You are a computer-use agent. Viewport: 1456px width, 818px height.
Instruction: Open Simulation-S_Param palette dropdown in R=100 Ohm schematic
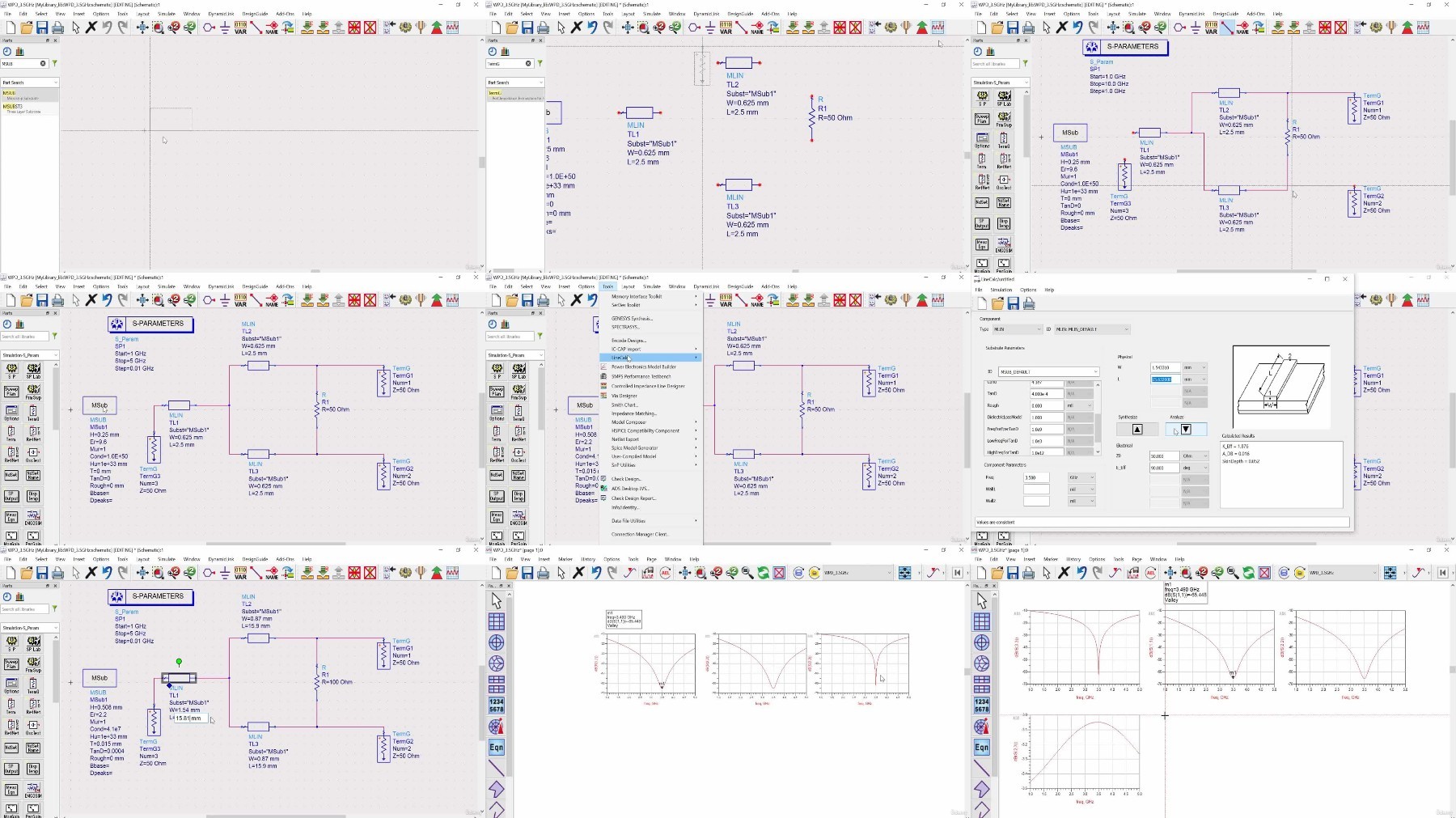click(x=29, y=628)
